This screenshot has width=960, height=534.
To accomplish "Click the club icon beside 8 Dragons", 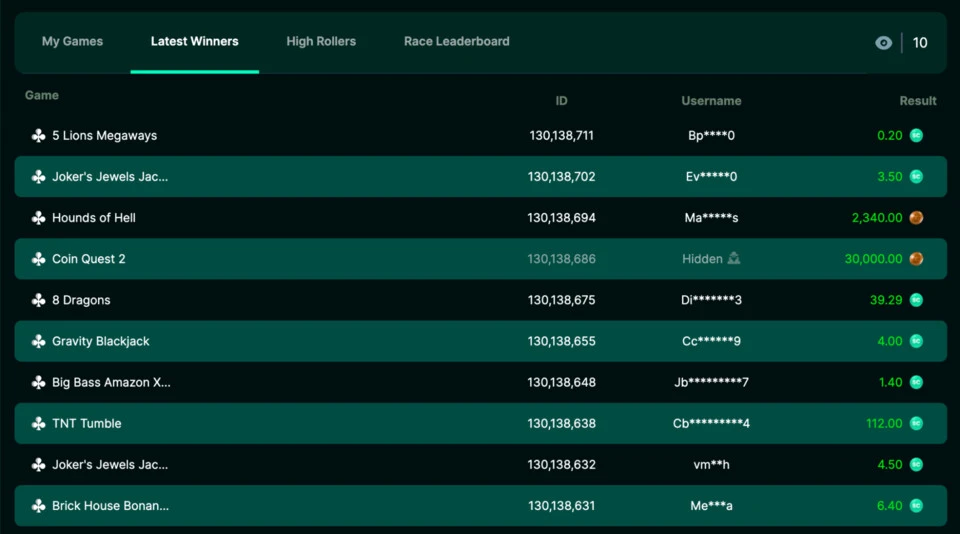I will (39, 300).
